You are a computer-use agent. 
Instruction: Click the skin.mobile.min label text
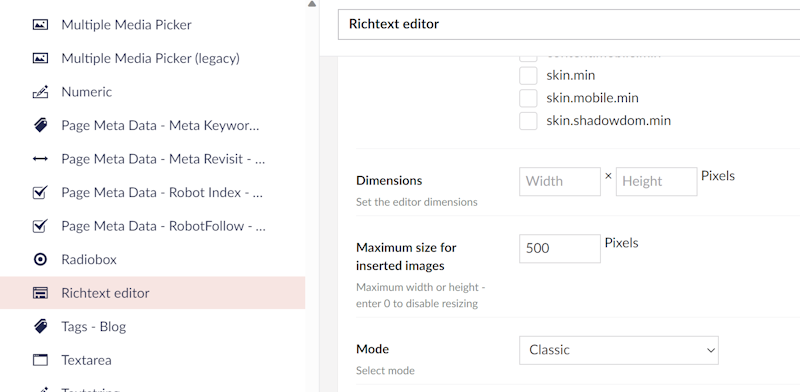point(592,98)
